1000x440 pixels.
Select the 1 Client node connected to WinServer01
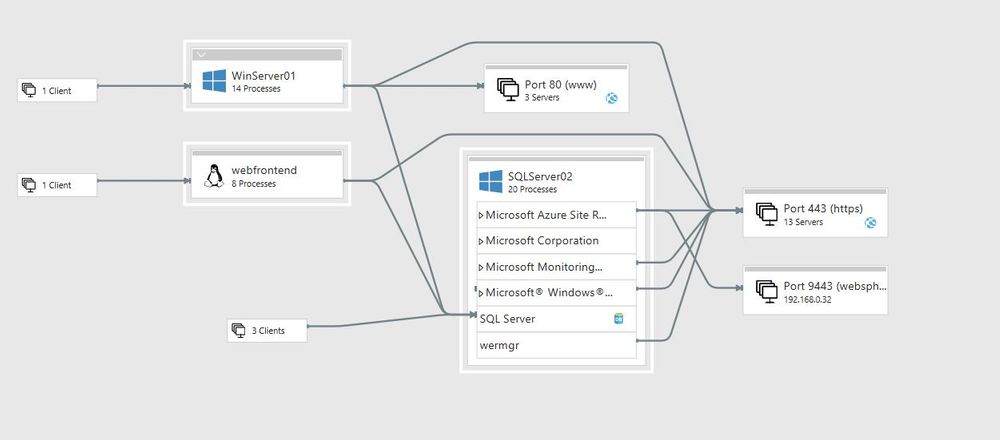(57, 90)
